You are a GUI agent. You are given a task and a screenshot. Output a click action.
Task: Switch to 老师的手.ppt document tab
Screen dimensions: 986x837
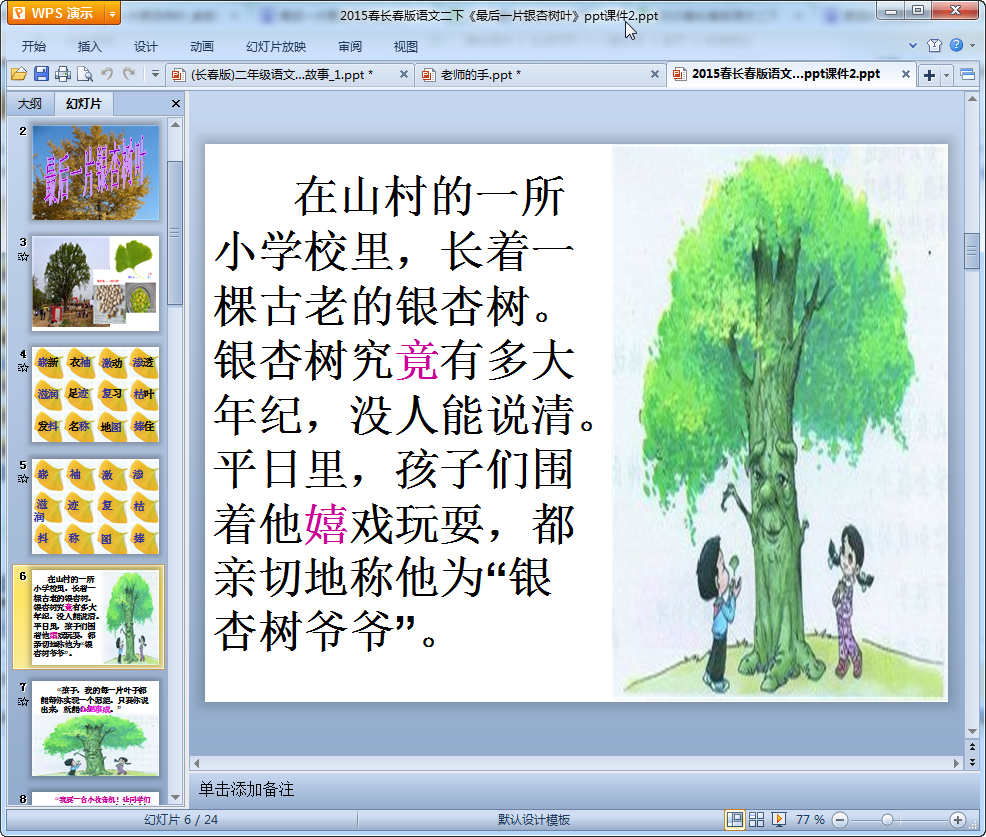point(480,75)
